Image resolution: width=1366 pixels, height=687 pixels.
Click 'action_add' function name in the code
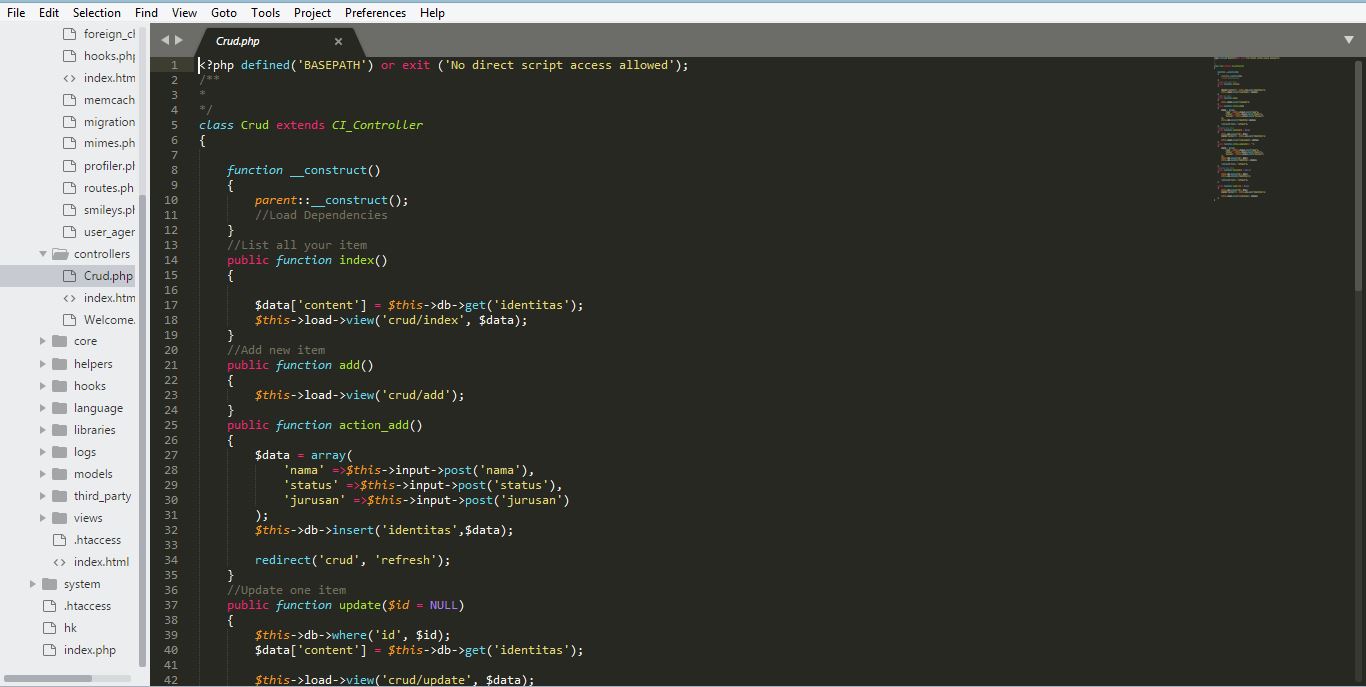click(374, 425)
